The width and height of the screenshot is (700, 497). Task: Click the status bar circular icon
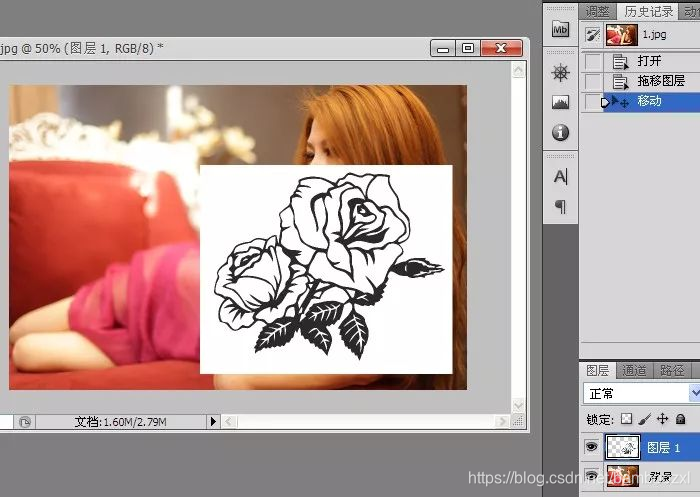point(25,422)
